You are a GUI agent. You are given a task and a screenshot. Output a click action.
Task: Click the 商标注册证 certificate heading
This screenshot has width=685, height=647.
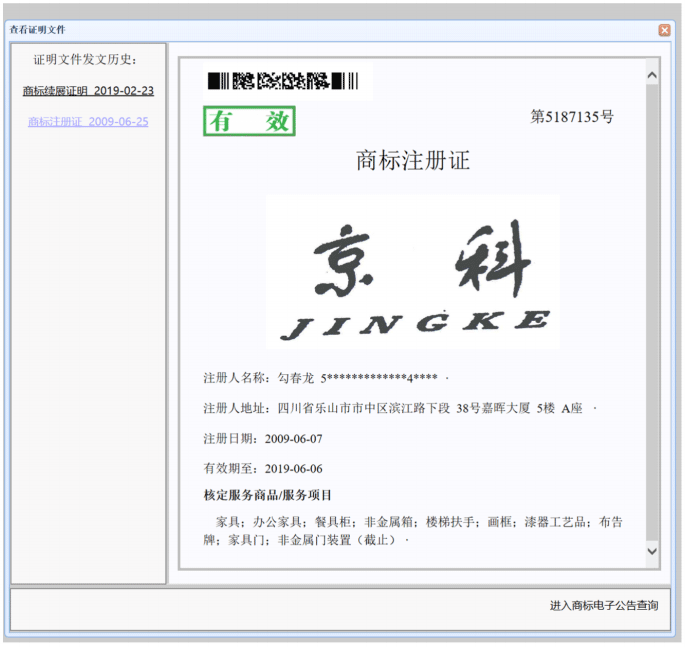click(x=412, y=161)
